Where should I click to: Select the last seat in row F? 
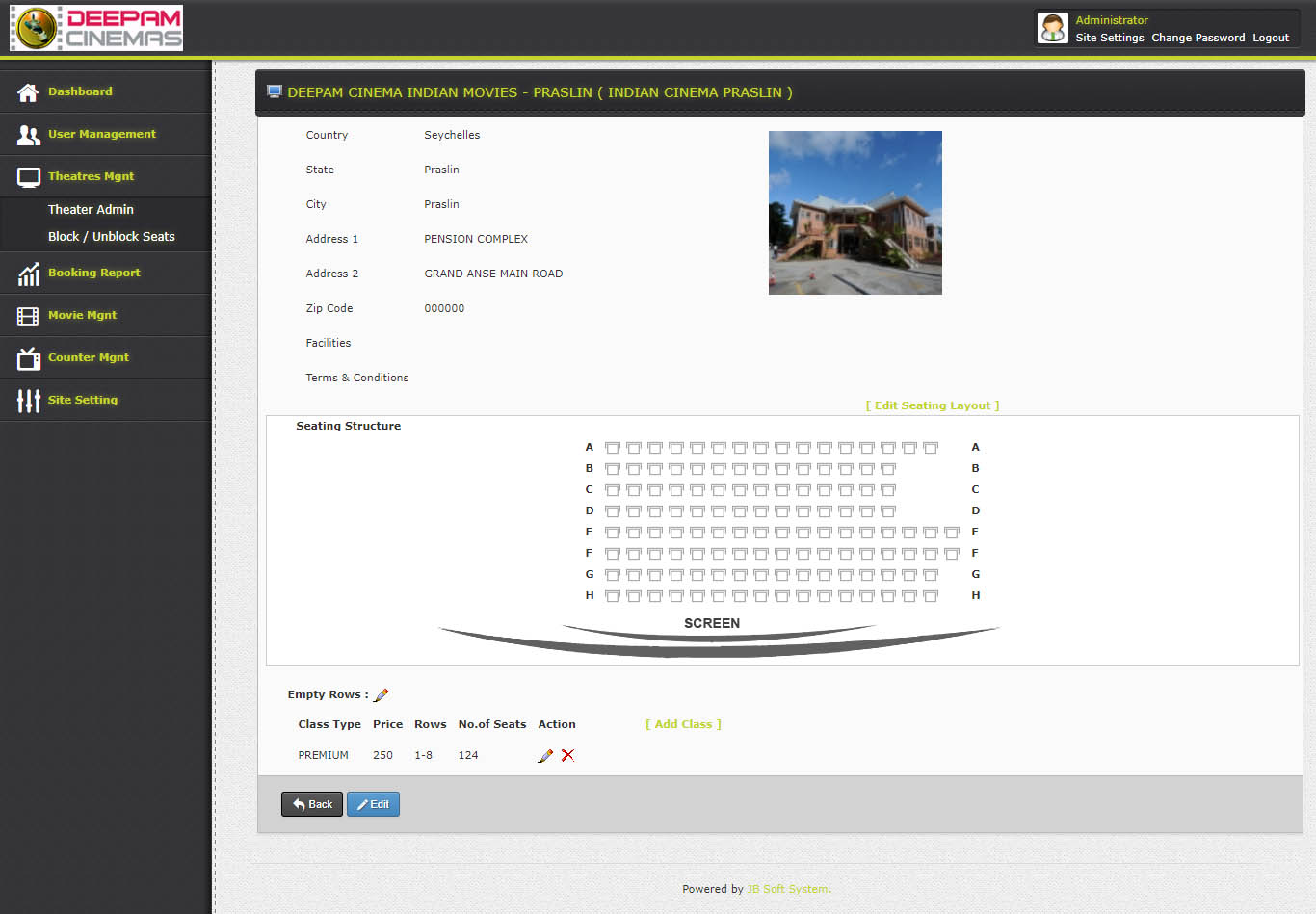tap(951, 554)
